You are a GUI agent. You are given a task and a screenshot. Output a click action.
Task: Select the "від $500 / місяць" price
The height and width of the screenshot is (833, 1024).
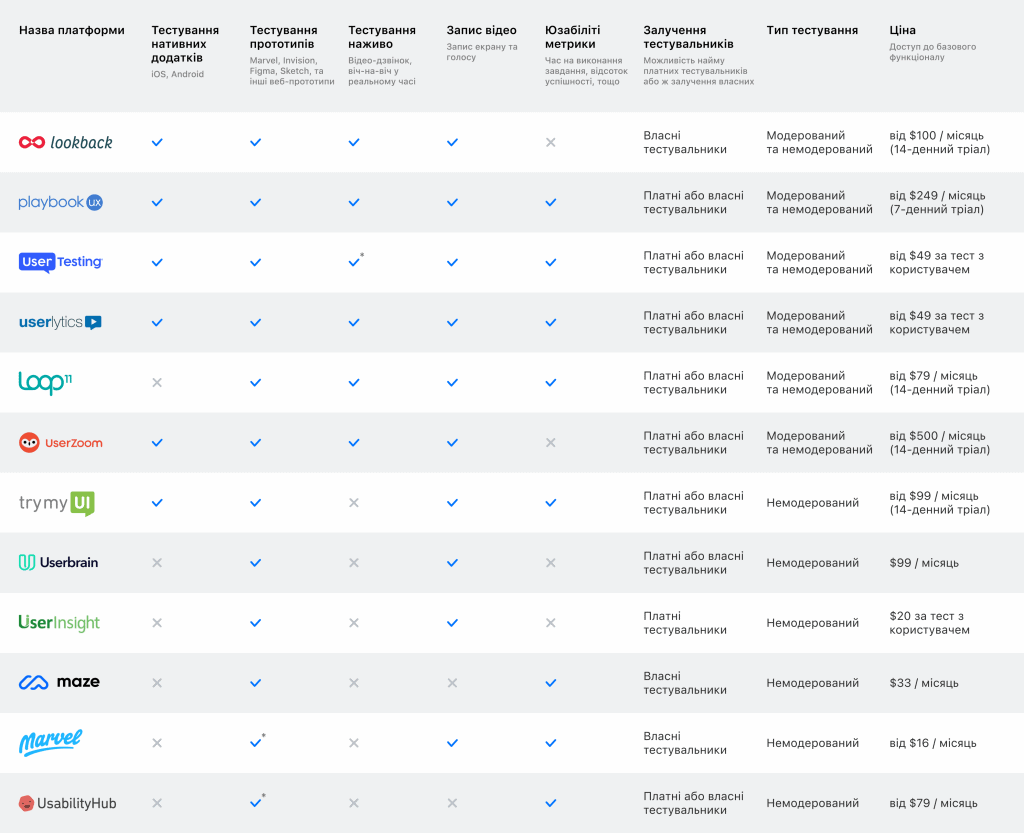(937, 435)
